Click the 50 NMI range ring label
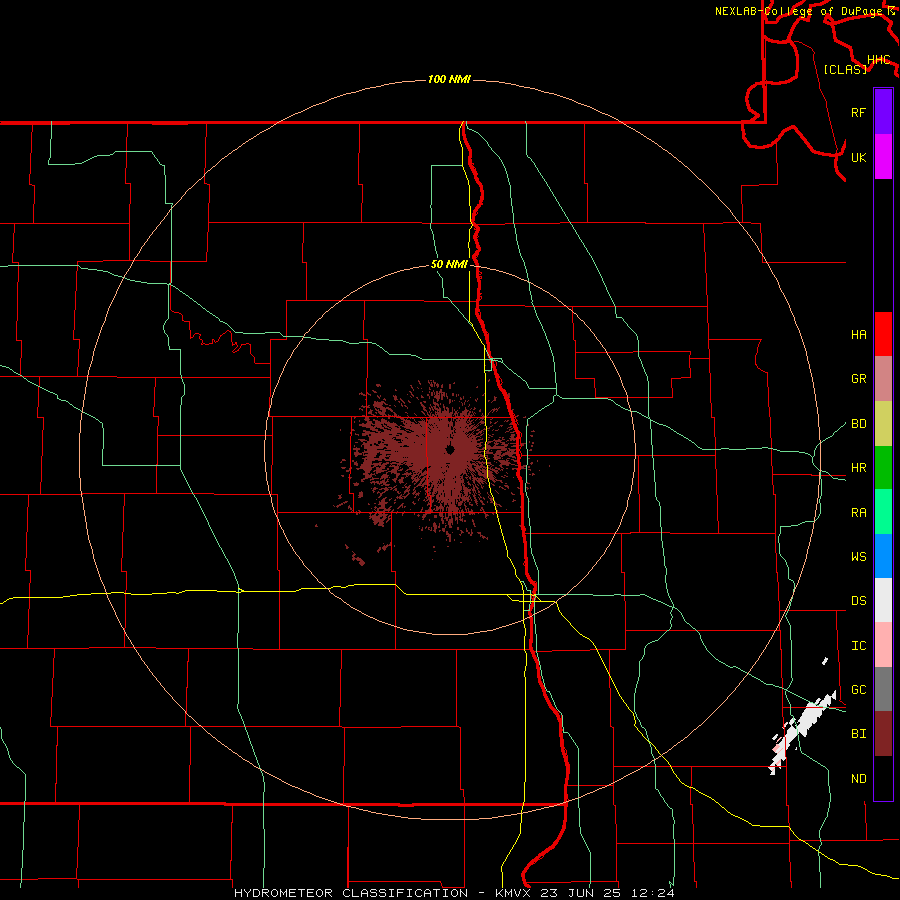The image size is (900, 900). [x=449, y=265]
